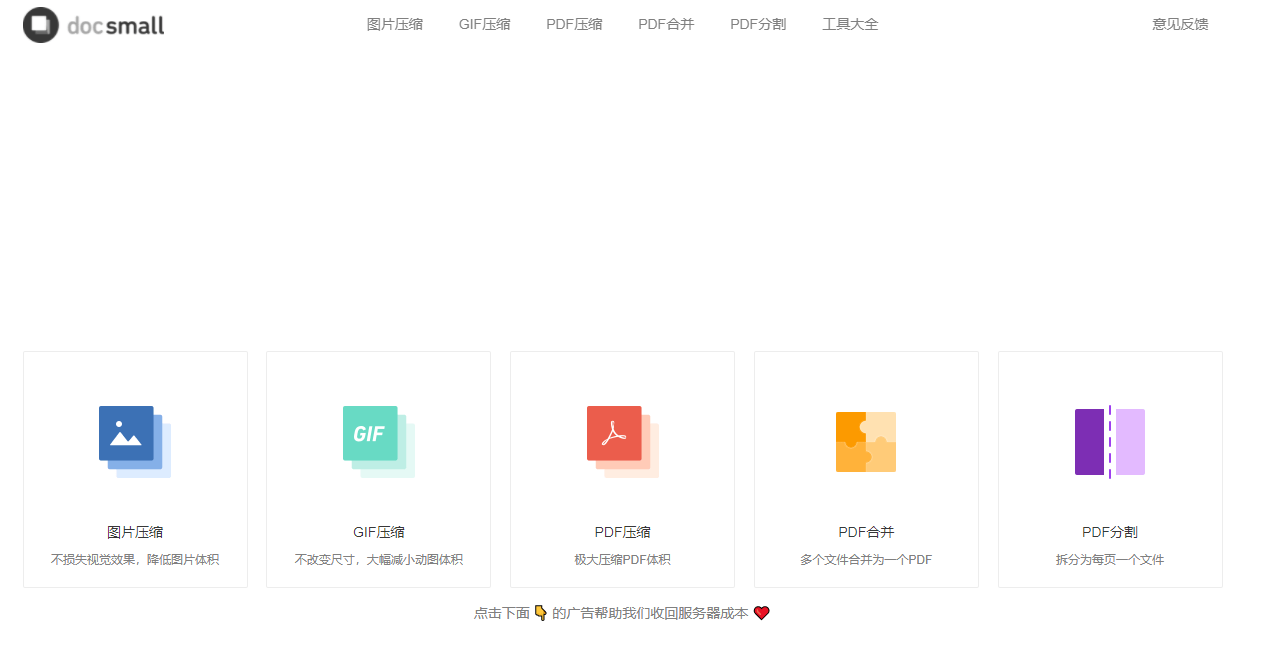The height and width of the screenshot is (671, 1265).
Task: Open the blue 图片压缩 image icon
Action: [135, 442]
